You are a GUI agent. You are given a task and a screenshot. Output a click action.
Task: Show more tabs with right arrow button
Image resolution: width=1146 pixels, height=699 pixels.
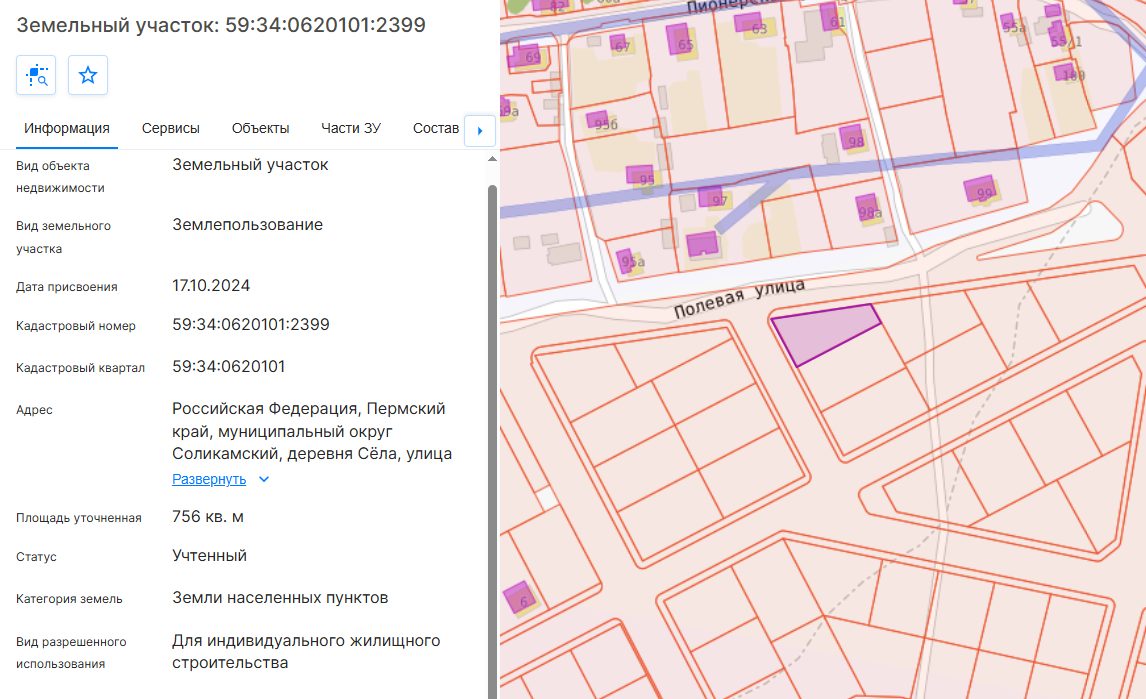coord(480,131)
